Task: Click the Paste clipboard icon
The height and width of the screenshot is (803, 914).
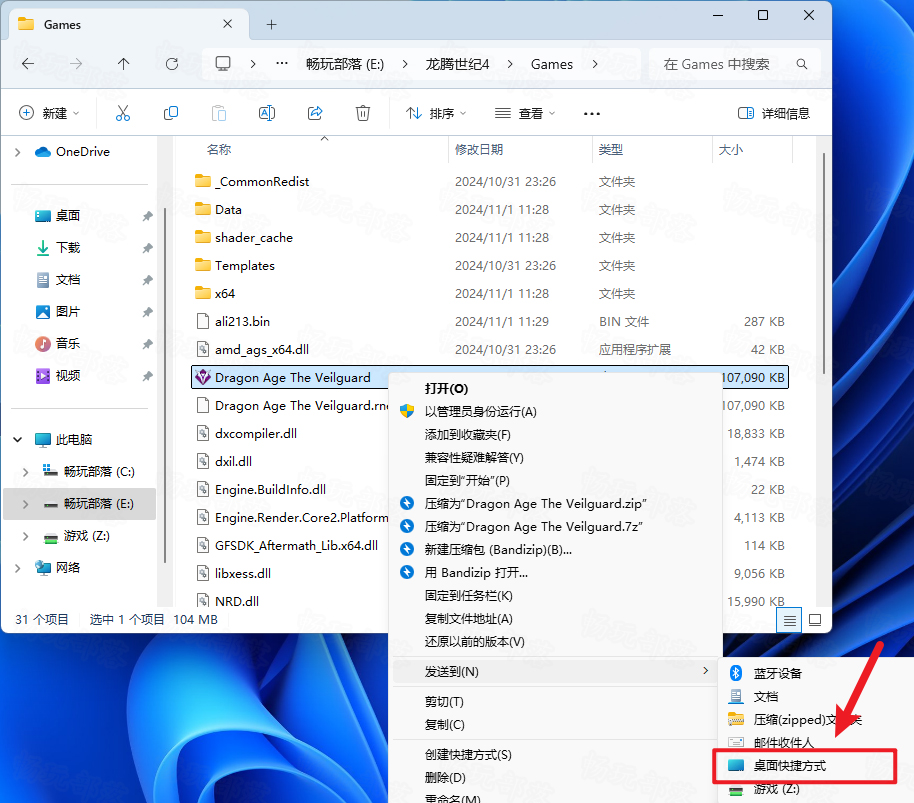Action: (x=219, y=113)
